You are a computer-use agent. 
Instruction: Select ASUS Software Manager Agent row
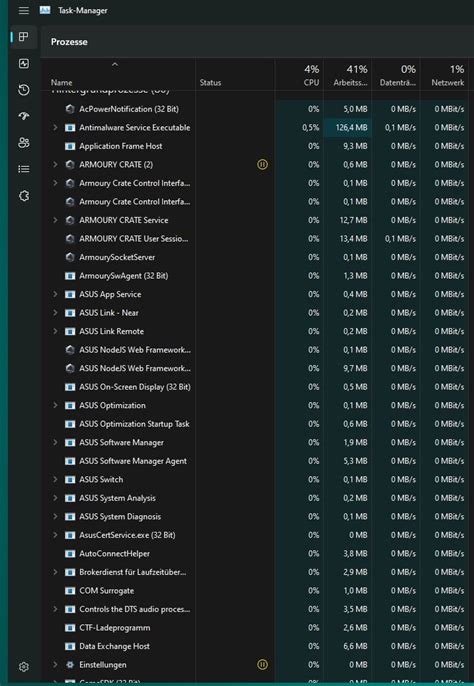tap(255, 461)
